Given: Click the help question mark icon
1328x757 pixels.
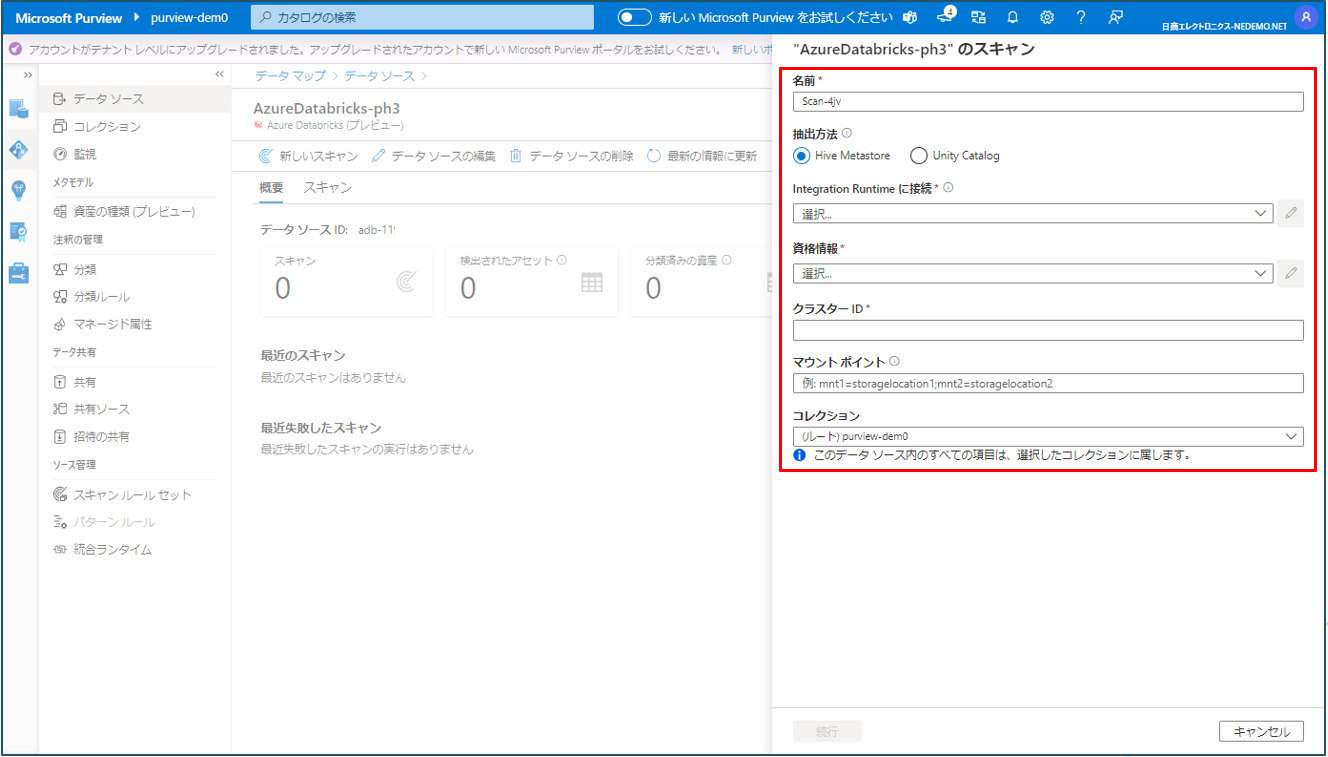Looking at the screenshot, I should click(1081, 17).
